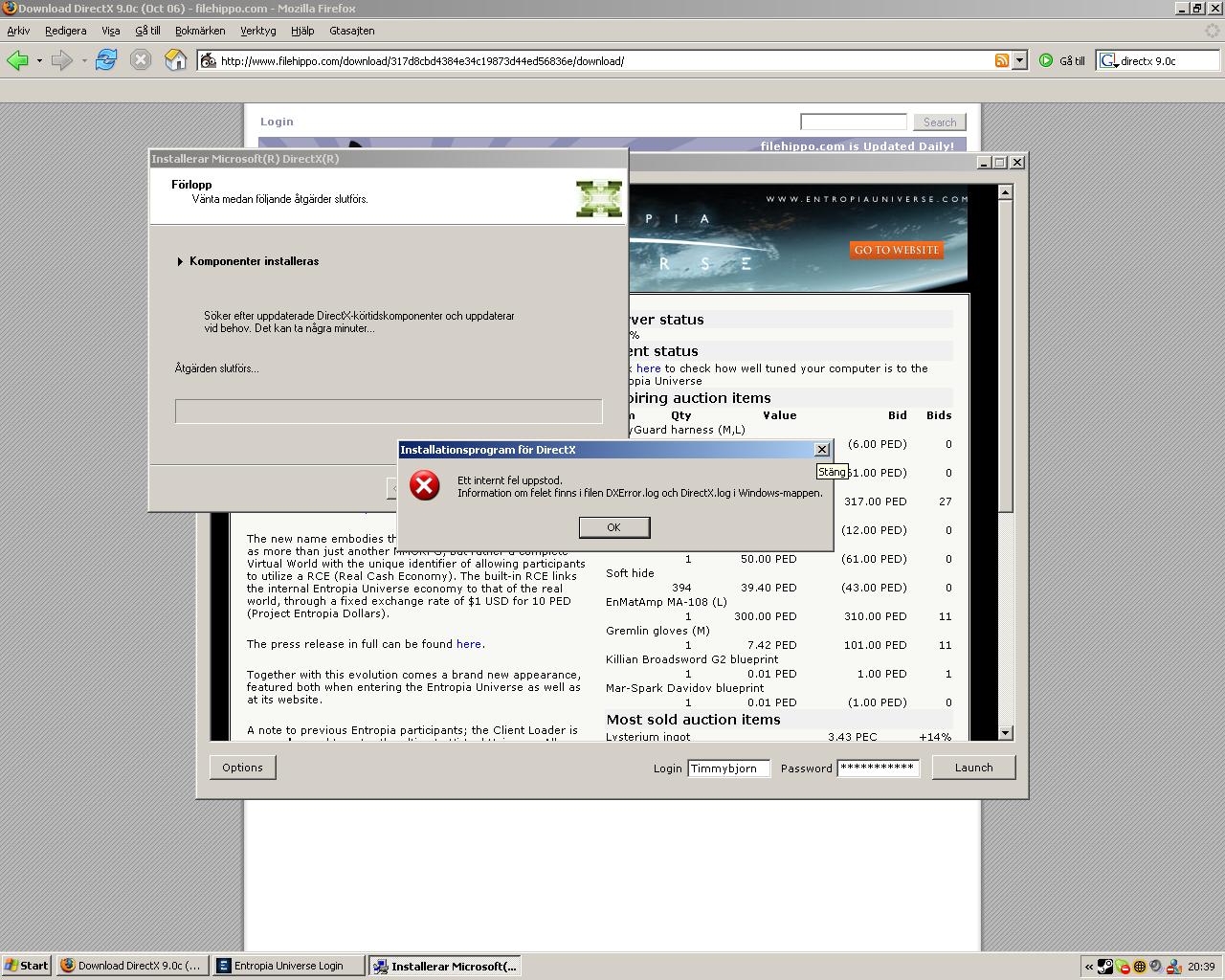Click the Mar-Spark Davidov blueprint item
This screenshot has width=1225, height=980.
click(684, 688)
